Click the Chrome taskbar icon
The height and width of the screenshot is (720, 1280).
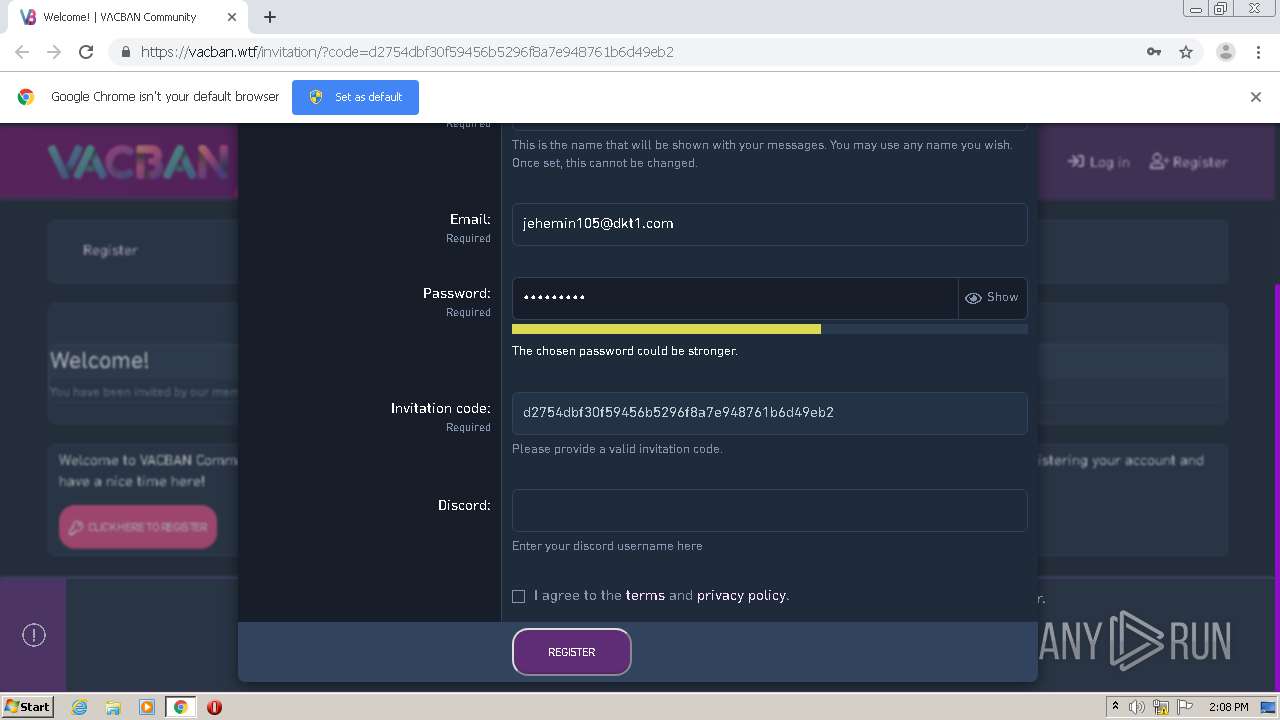pyautogui.click(x=180, y=707)
